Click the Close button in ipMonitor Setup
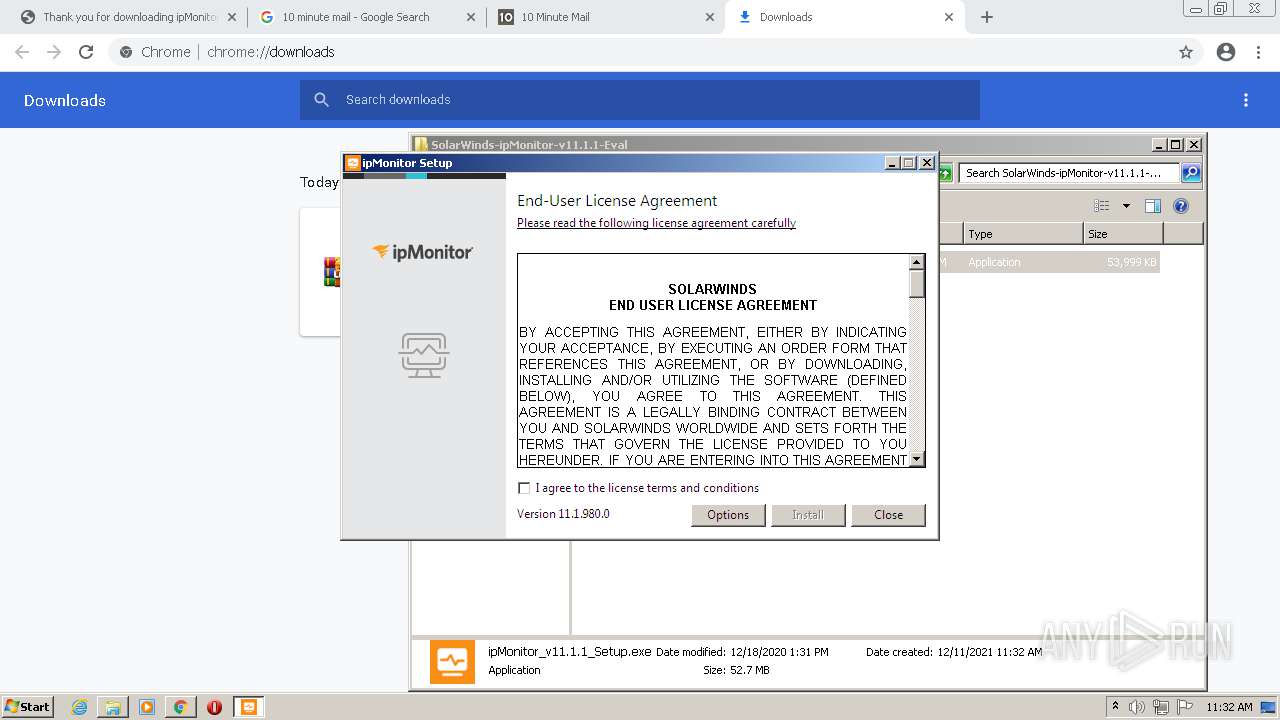The height and width of the screenshot is (720, 1280). coord(888,515)
